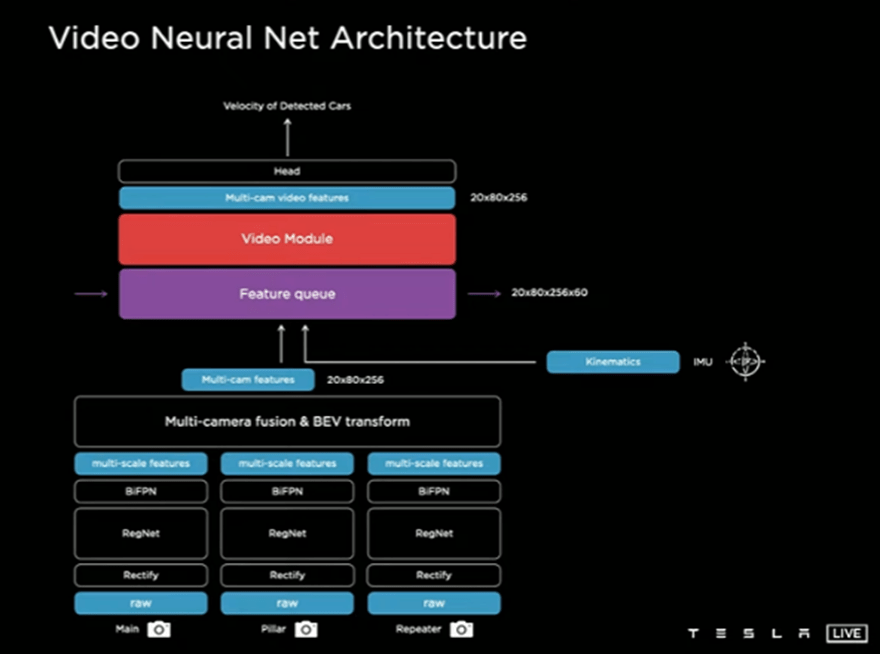The height and width of the screenshot is (654, 880).
Task: Click the blue Kinematics box
Action: 613,361
